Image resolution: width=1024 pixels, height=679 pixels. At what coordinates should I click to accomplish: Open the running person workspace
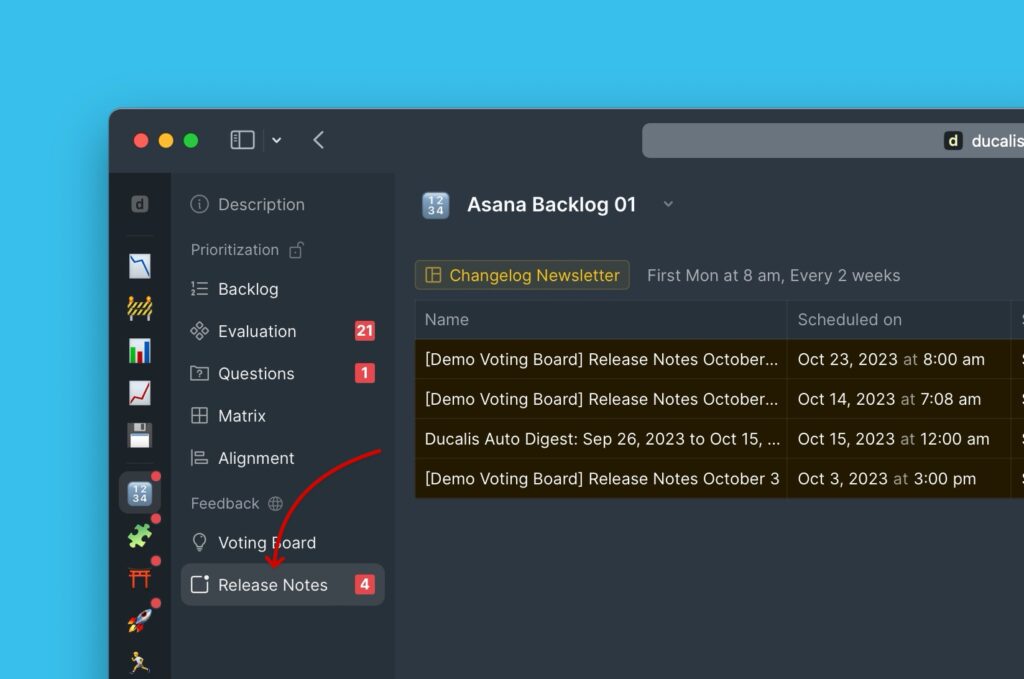point(140,661)
